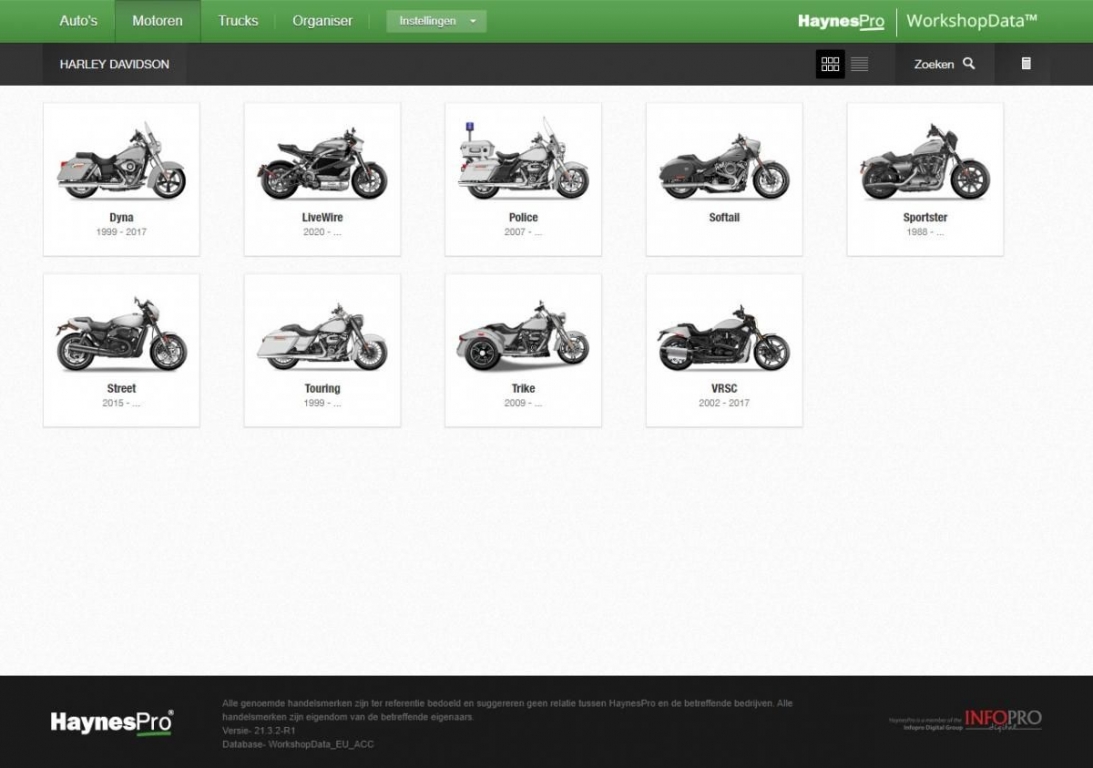Open the VRSC motorcycle image

[x=724, y=338]
